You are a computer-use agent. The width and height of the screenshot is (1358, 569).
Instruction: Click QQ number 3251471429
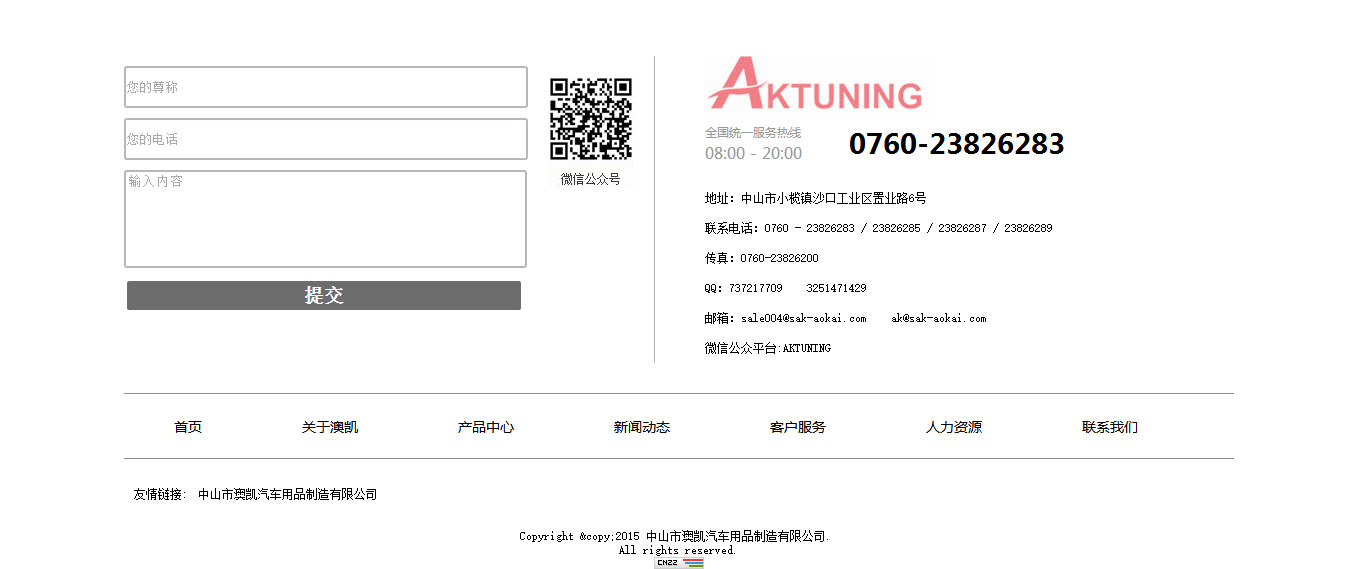[x=836, y=288]
